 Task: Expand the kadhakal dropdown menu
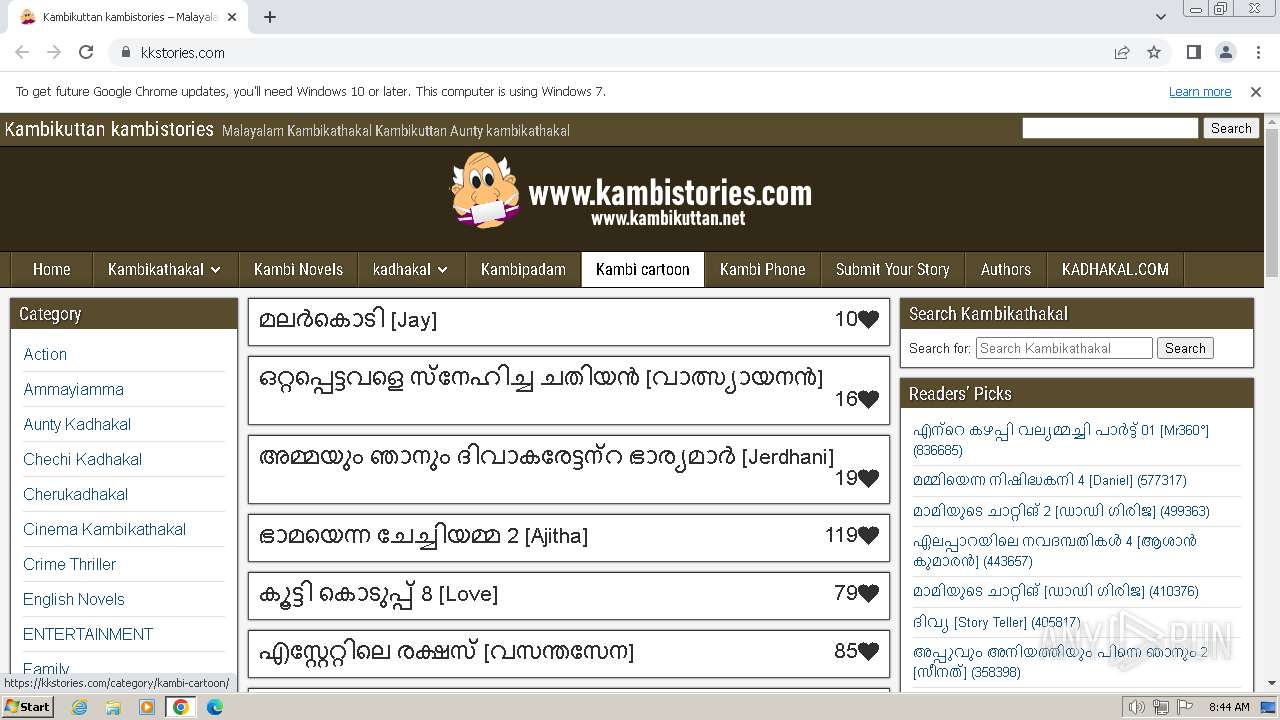[411, 269]
